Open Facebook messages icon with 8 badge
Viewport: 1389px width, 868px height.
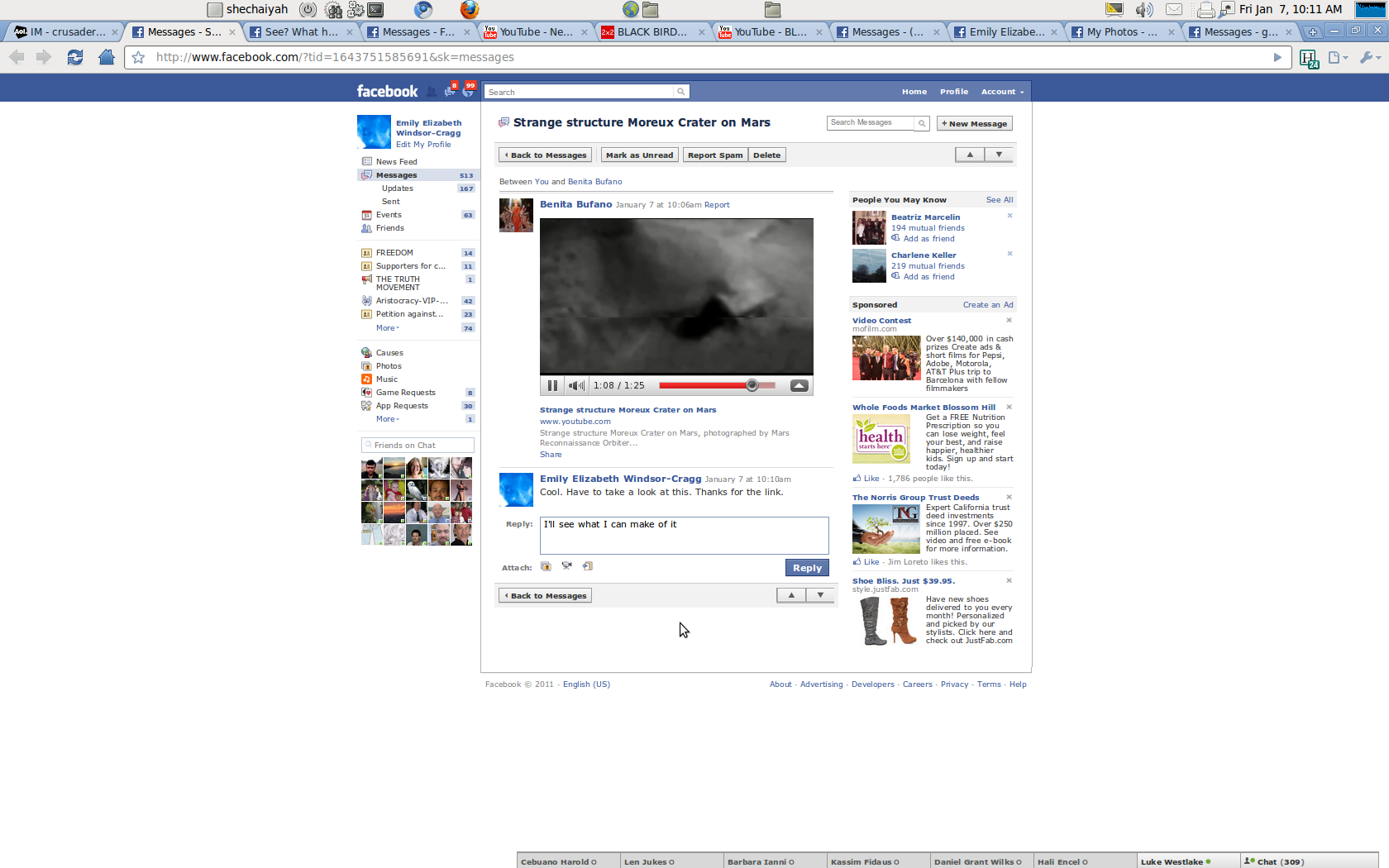click(450, 90)
